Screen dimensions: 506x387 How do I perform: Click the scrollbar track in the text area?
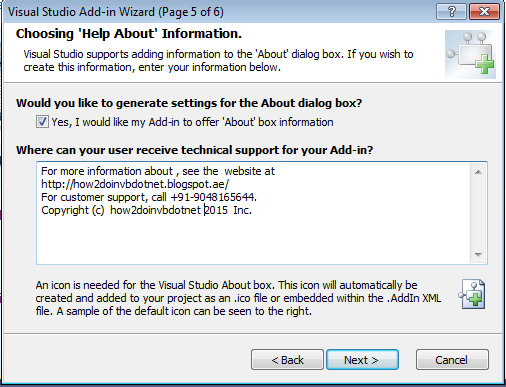tap(478, 213)
